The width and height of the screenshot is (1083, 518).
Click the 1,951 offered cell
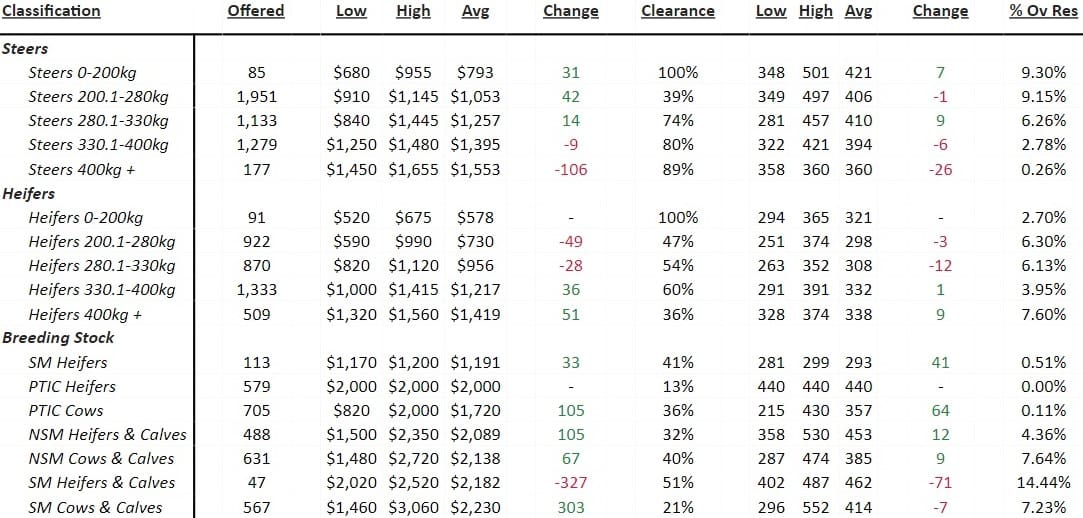tap(256, 97)
